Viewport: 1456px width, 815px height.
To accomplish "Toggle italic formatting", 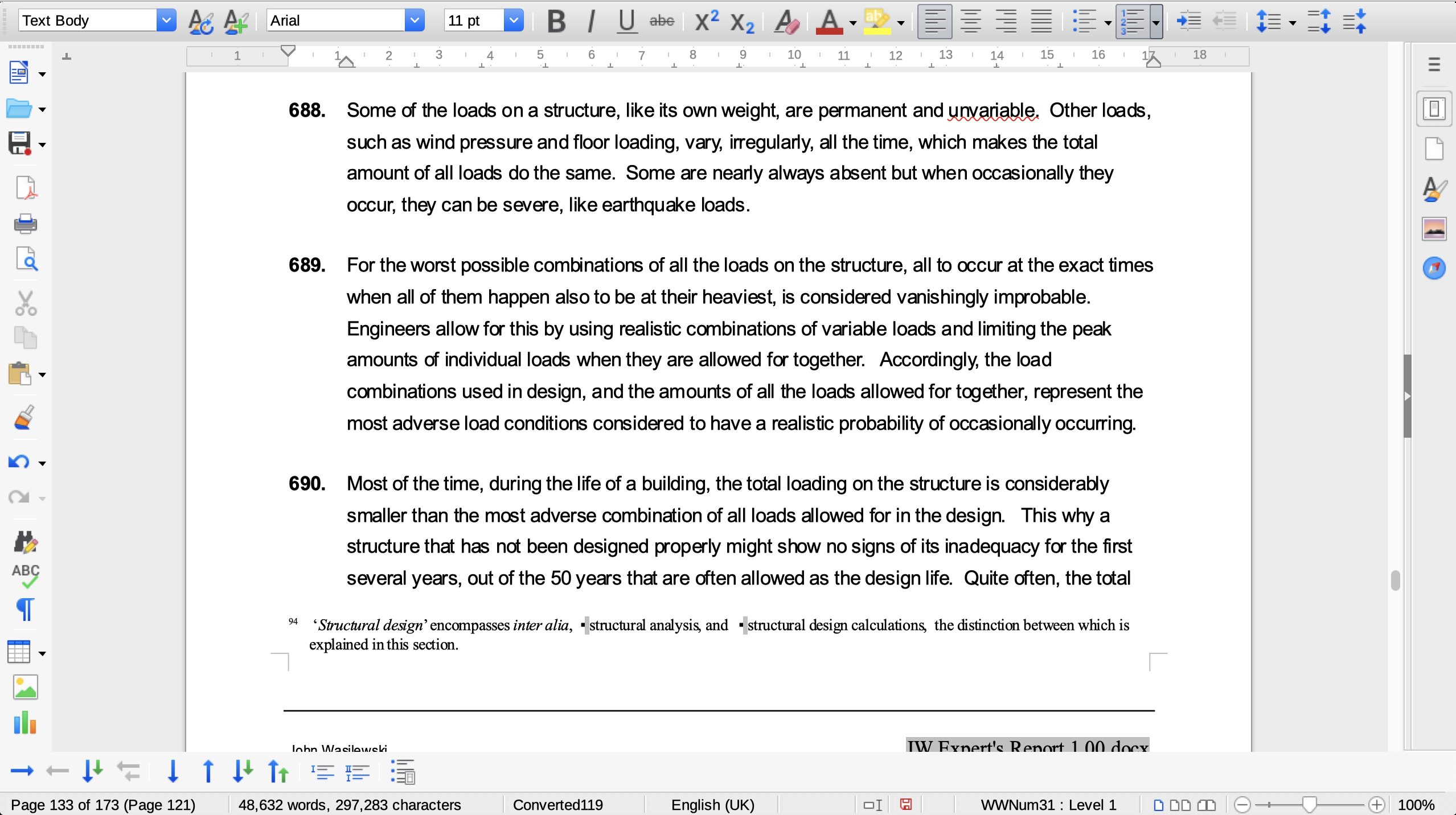I will pos(591,22).
